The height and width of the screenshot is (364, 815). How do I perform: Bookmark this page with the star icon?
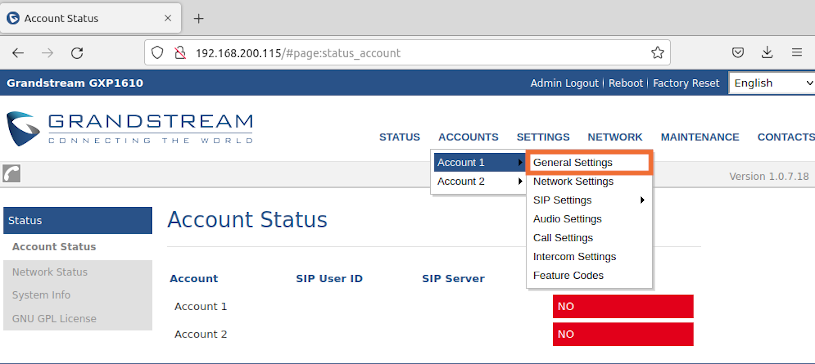click(658, 53)
